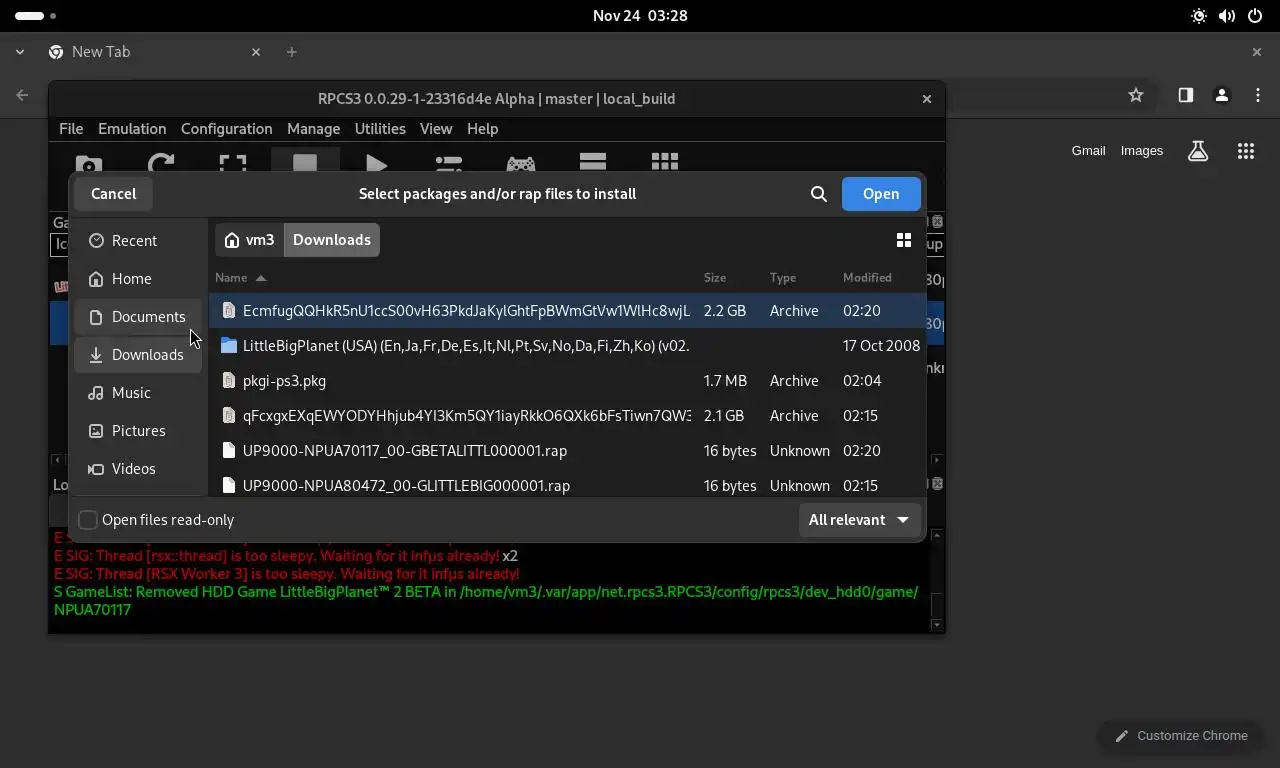Select Videos in the sidebar
Screen dimensions: 1280x768
point(138,469)
